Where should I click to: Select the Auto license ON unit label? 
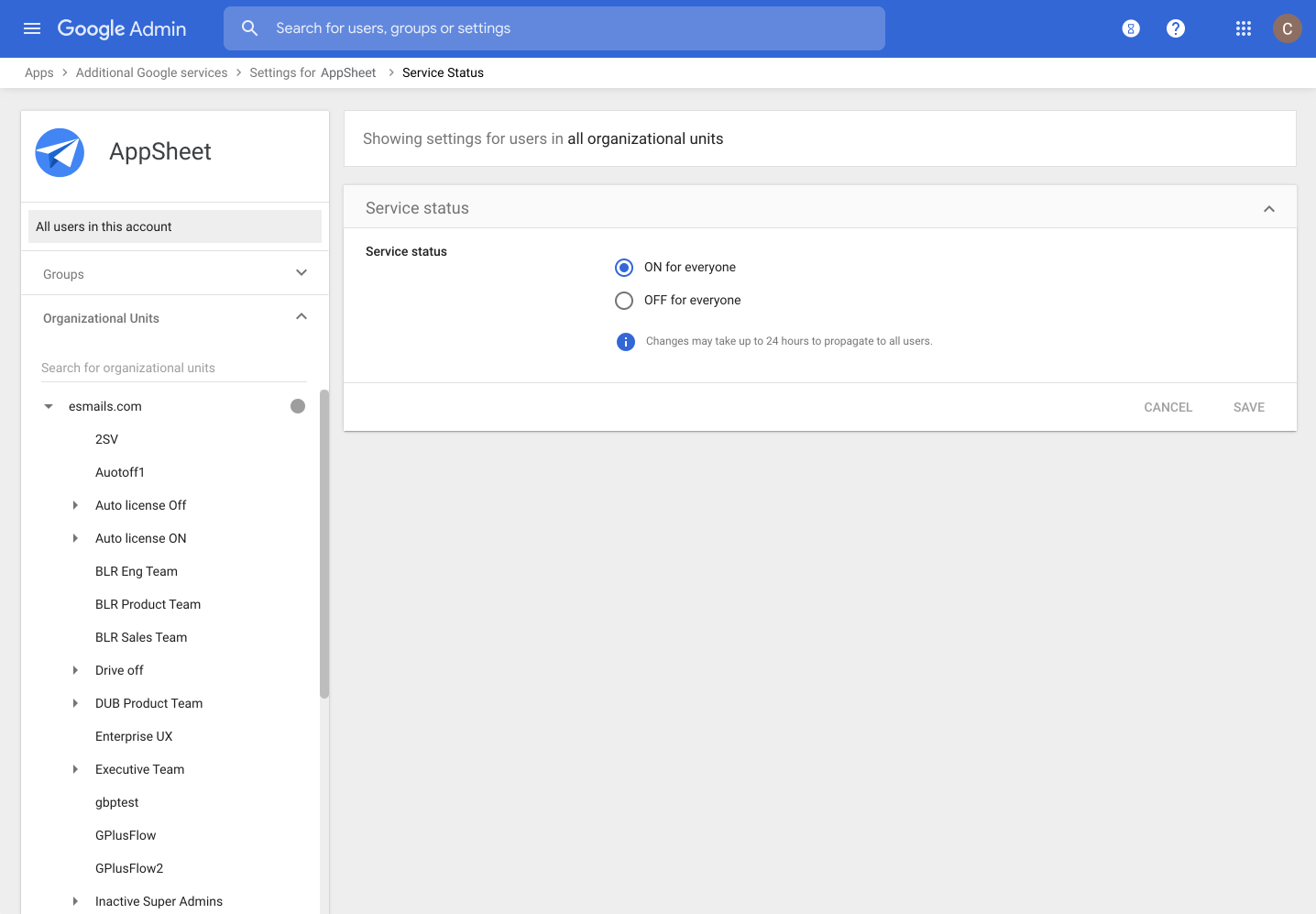tap(140, 538)
